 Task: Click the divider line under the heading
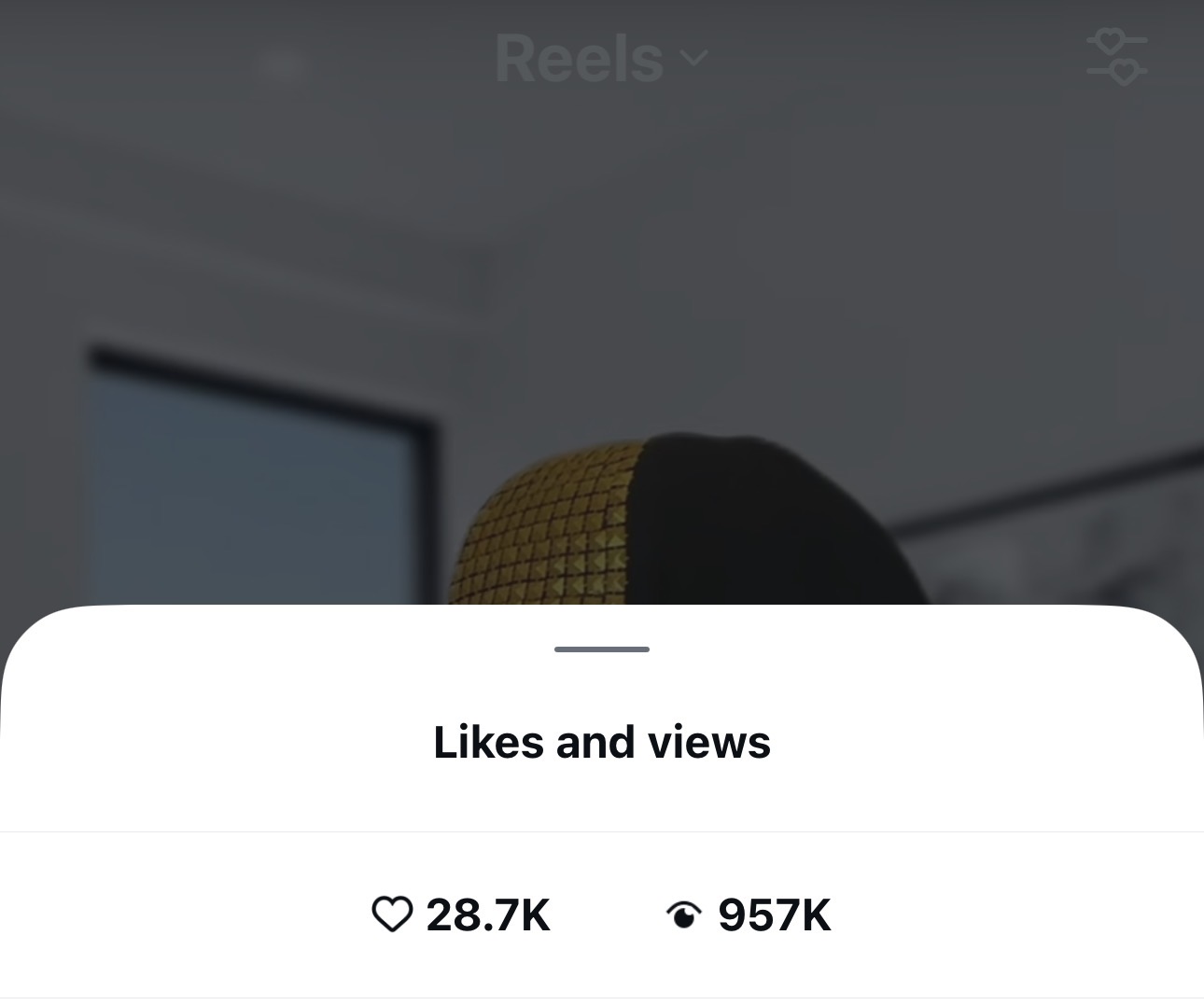tap(602, 831)
